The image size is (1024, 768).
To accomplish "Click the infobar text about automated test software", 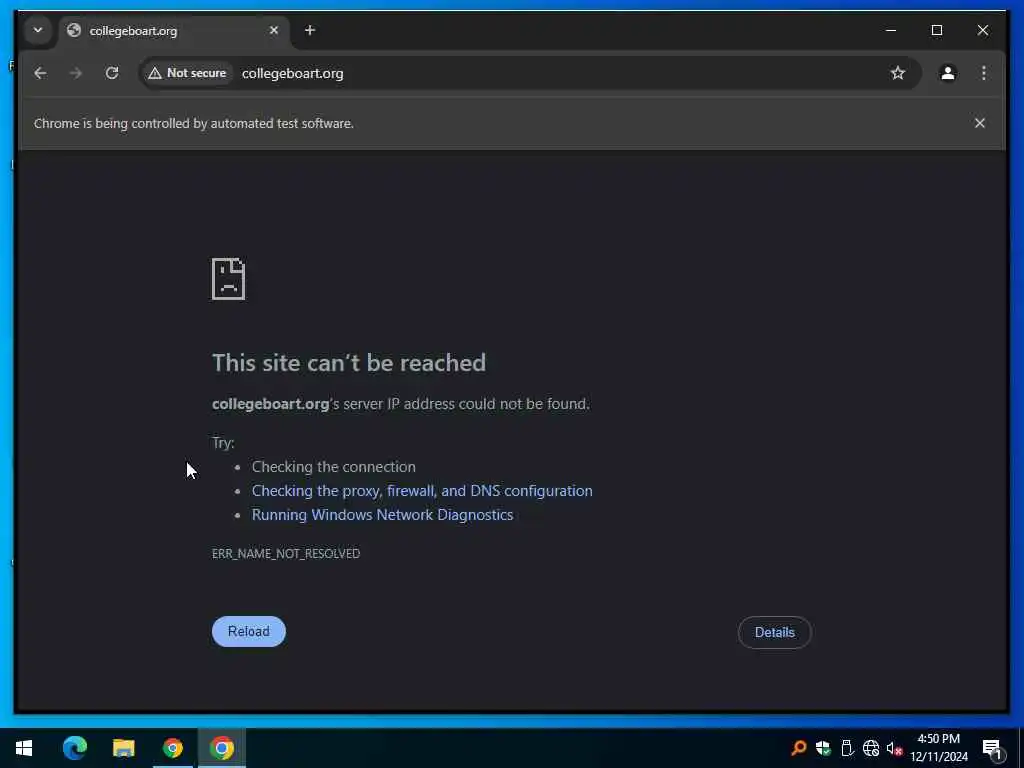I will [x=194, y=123].
